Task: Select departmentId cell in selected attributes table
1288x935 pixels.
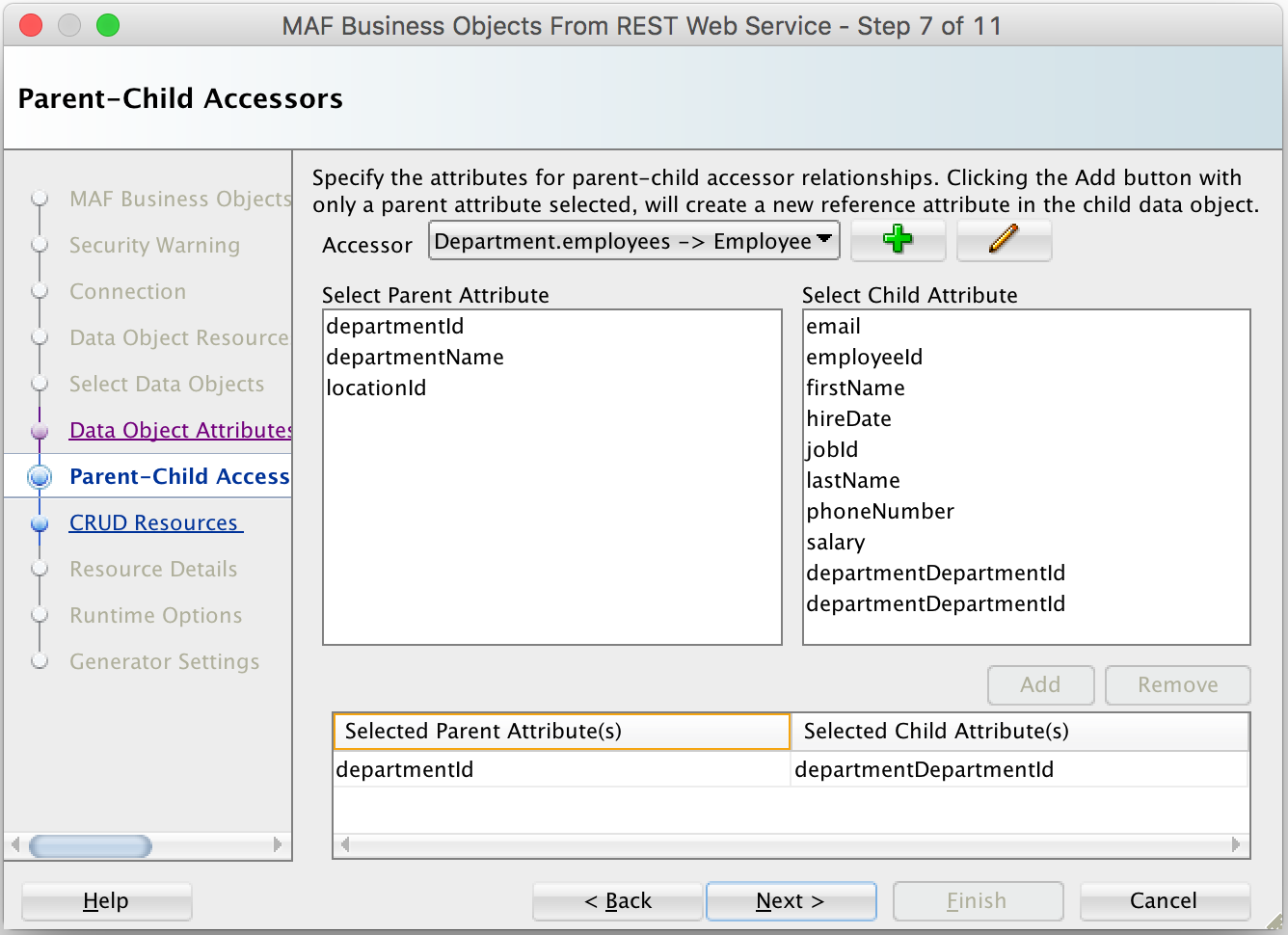Action: [x=561, y=769]
